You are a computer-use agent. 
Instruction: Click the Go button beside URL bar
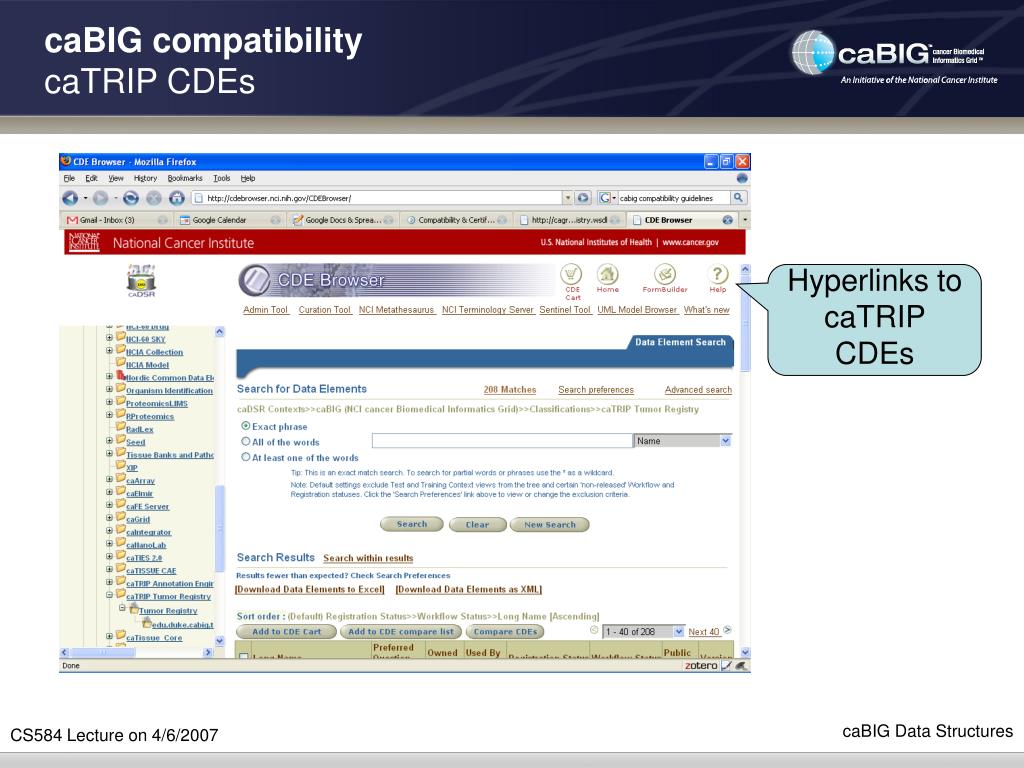pos(583,198)
